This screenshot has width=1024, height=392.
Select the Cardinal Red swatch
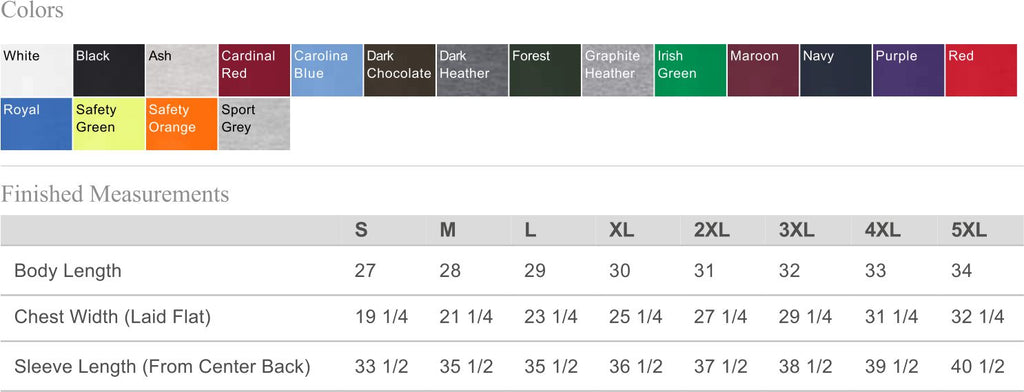(254, 71)
